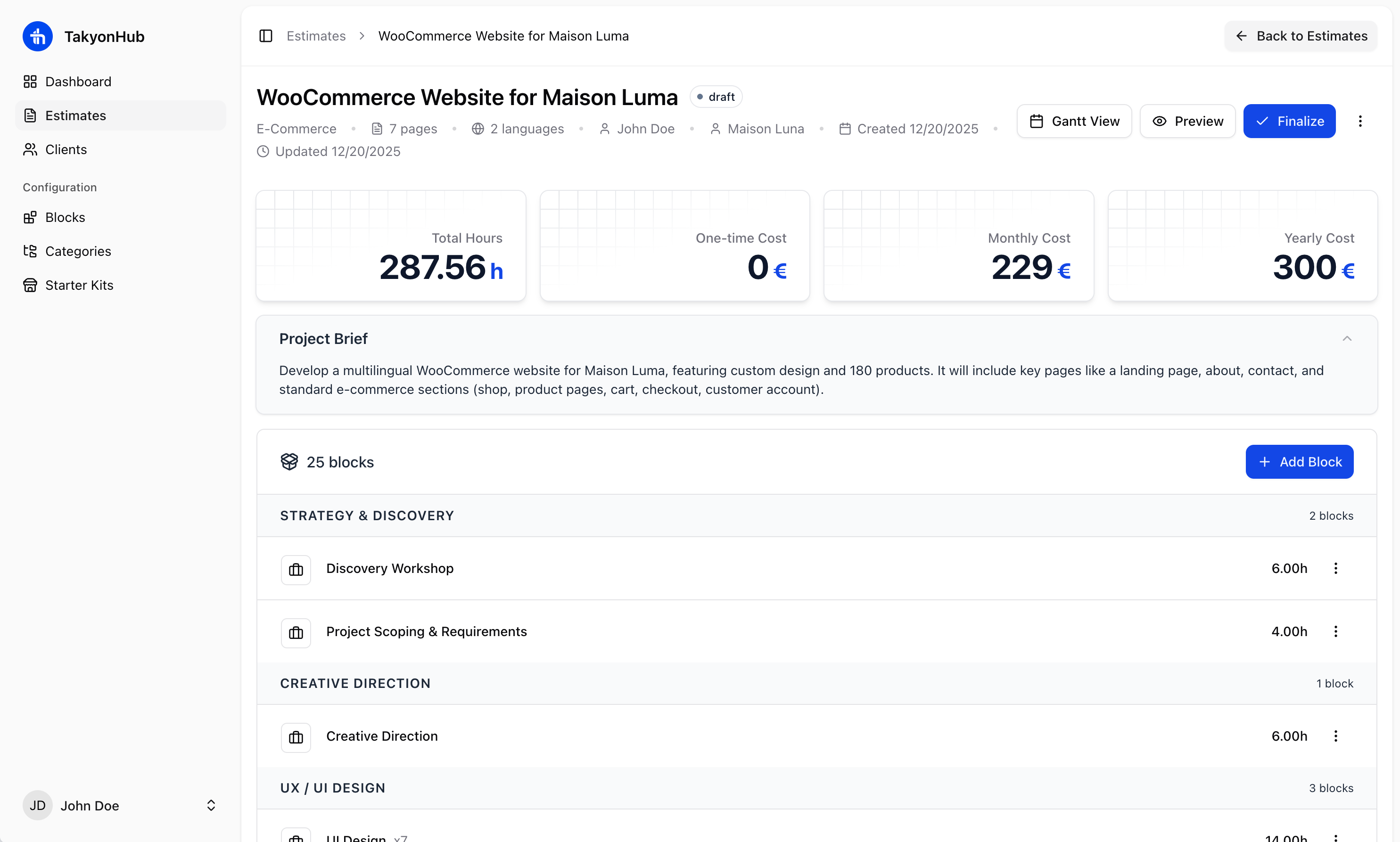Image resolution: width=1400 pixels, height=842 pixels.
Task: Enable Preview mode
Action: (x=1188, y=121)
